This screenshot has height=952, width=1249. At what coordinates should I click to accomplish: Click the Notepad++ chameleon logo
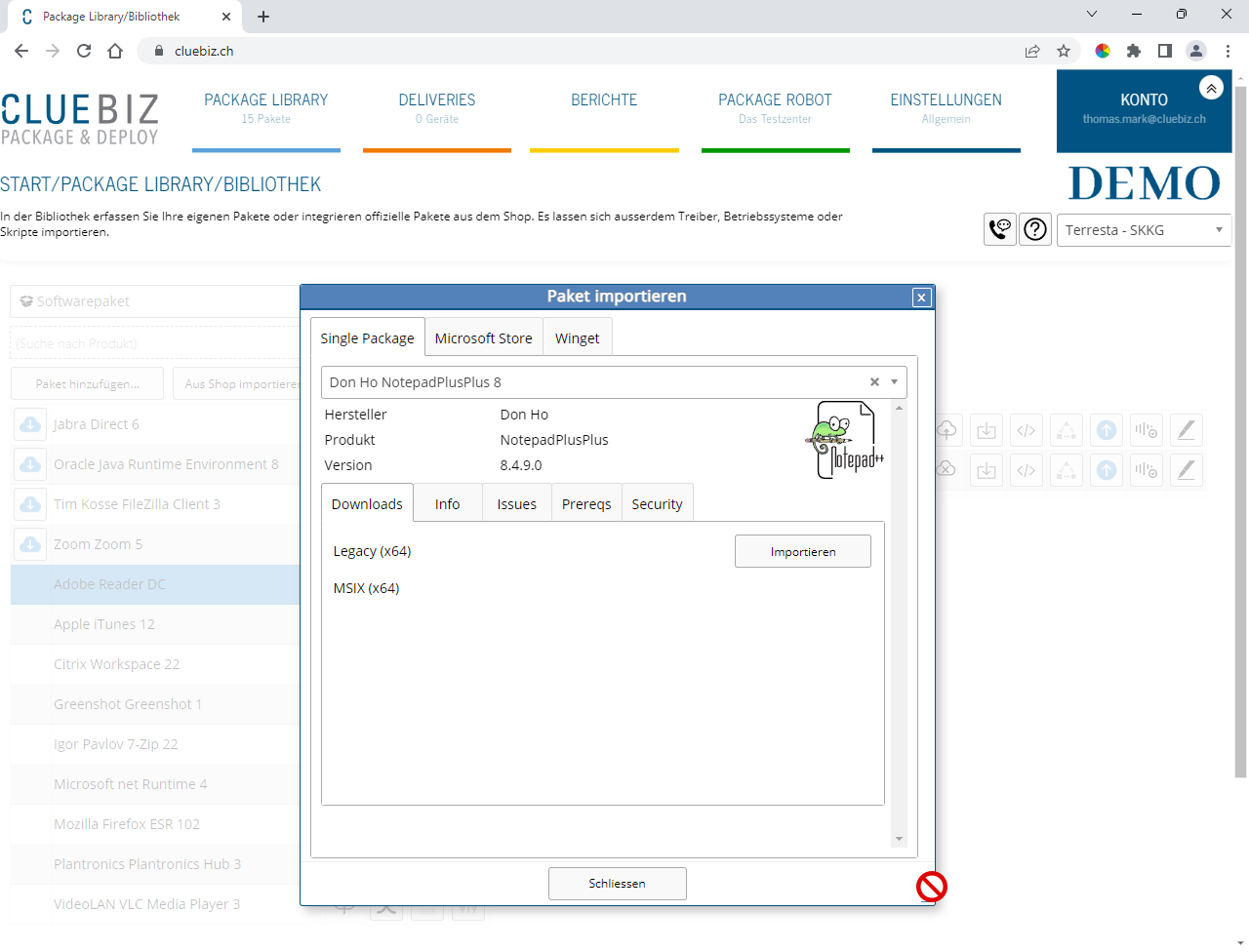pyautogui.click(x=845, y=440)
